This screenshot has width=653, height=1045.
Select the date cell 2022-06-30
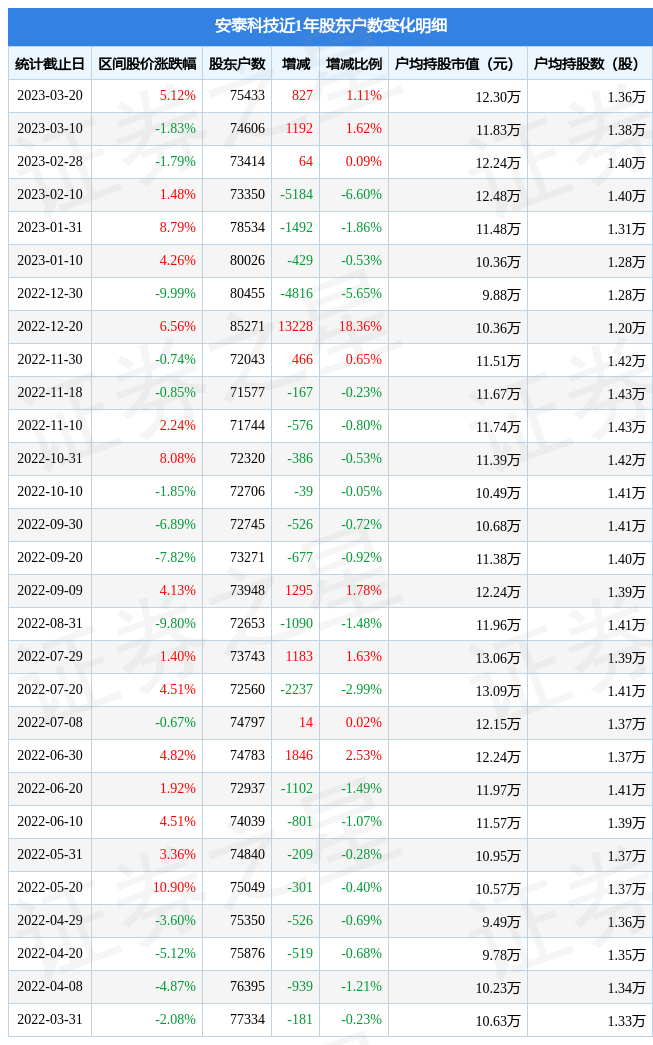[x=50, y=755]
